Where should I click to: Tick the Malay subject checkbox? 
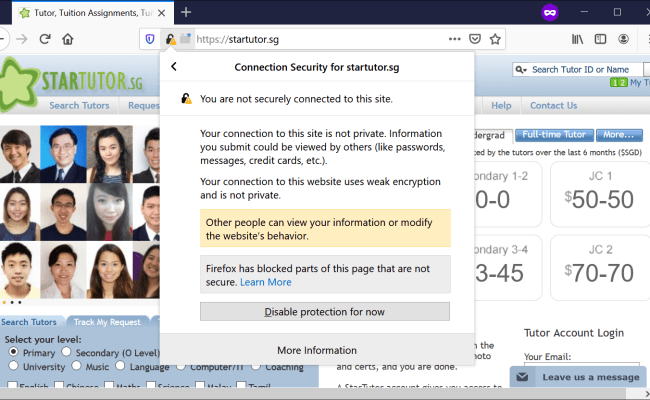coord(200,385)
